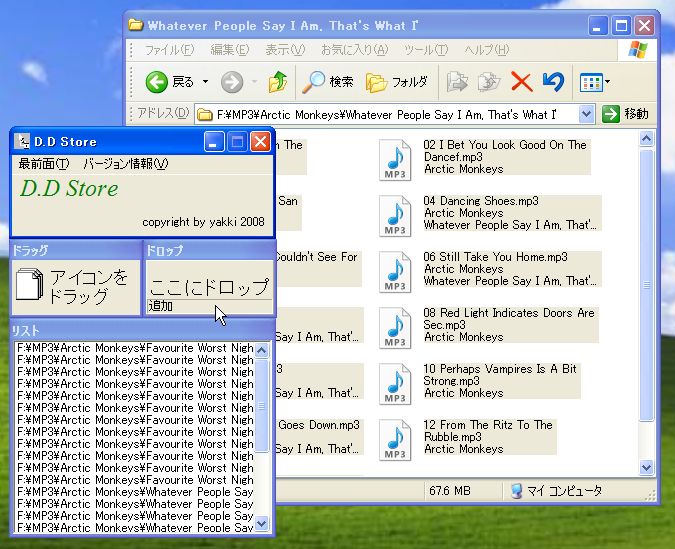Click scroll down arrow in D.D Store list

coord(261,524)
